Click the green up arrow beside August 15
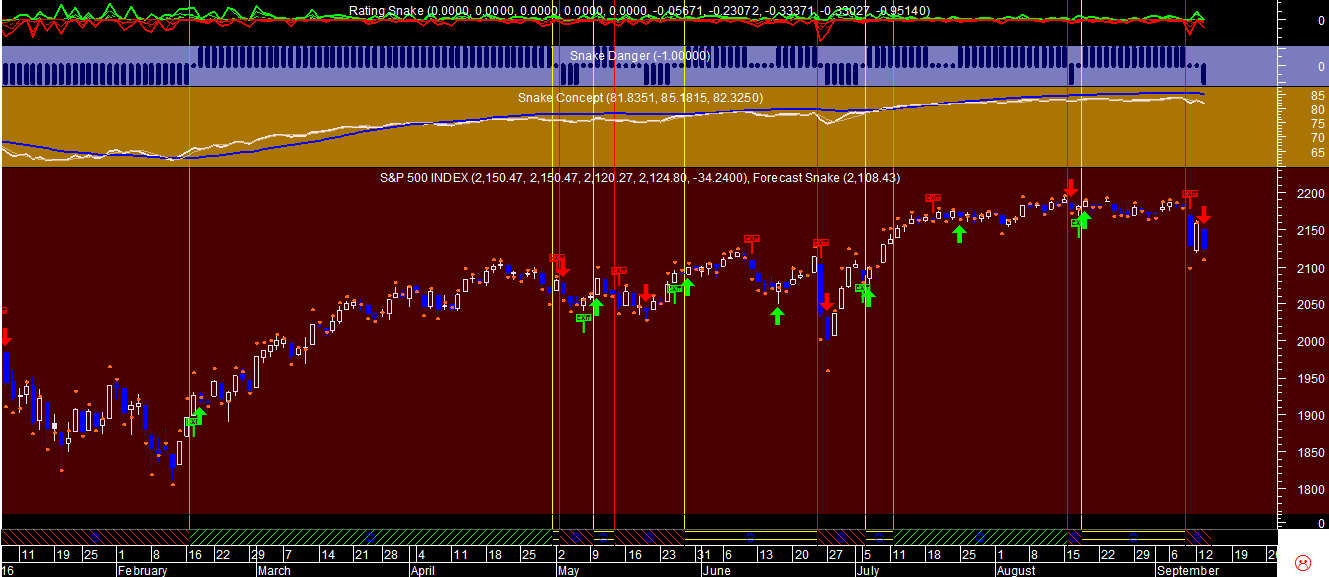 tap(1083, 220)
